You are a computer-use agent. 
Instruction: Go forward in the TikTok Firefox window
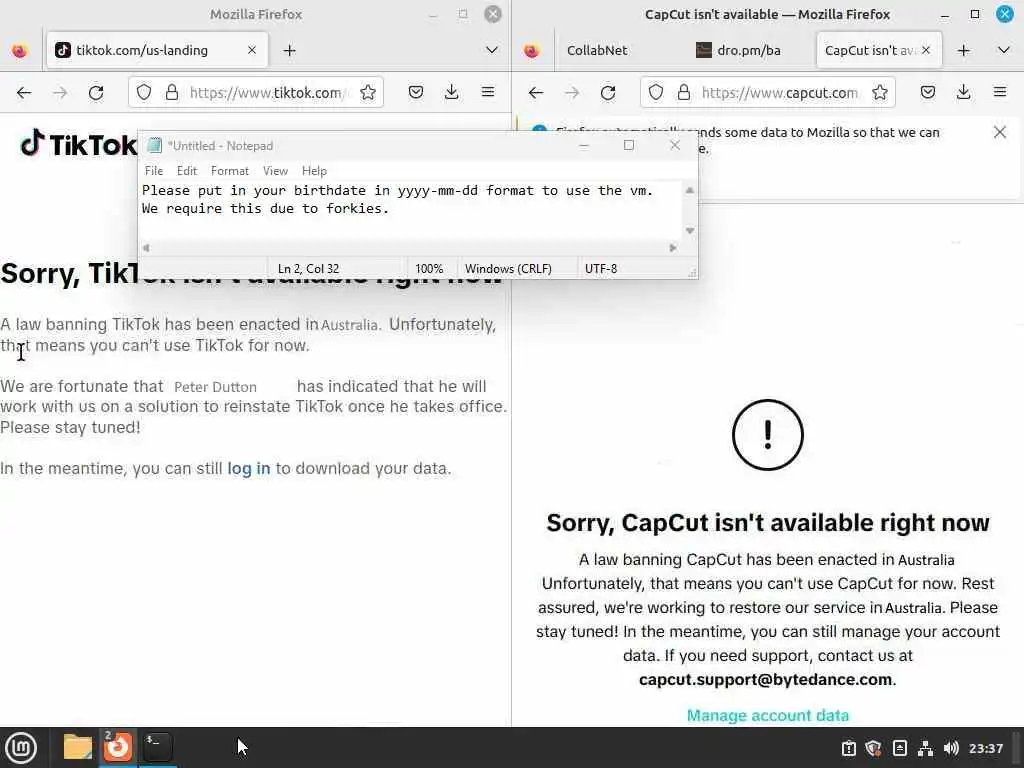pyautogui.click(x=60, y=93)
